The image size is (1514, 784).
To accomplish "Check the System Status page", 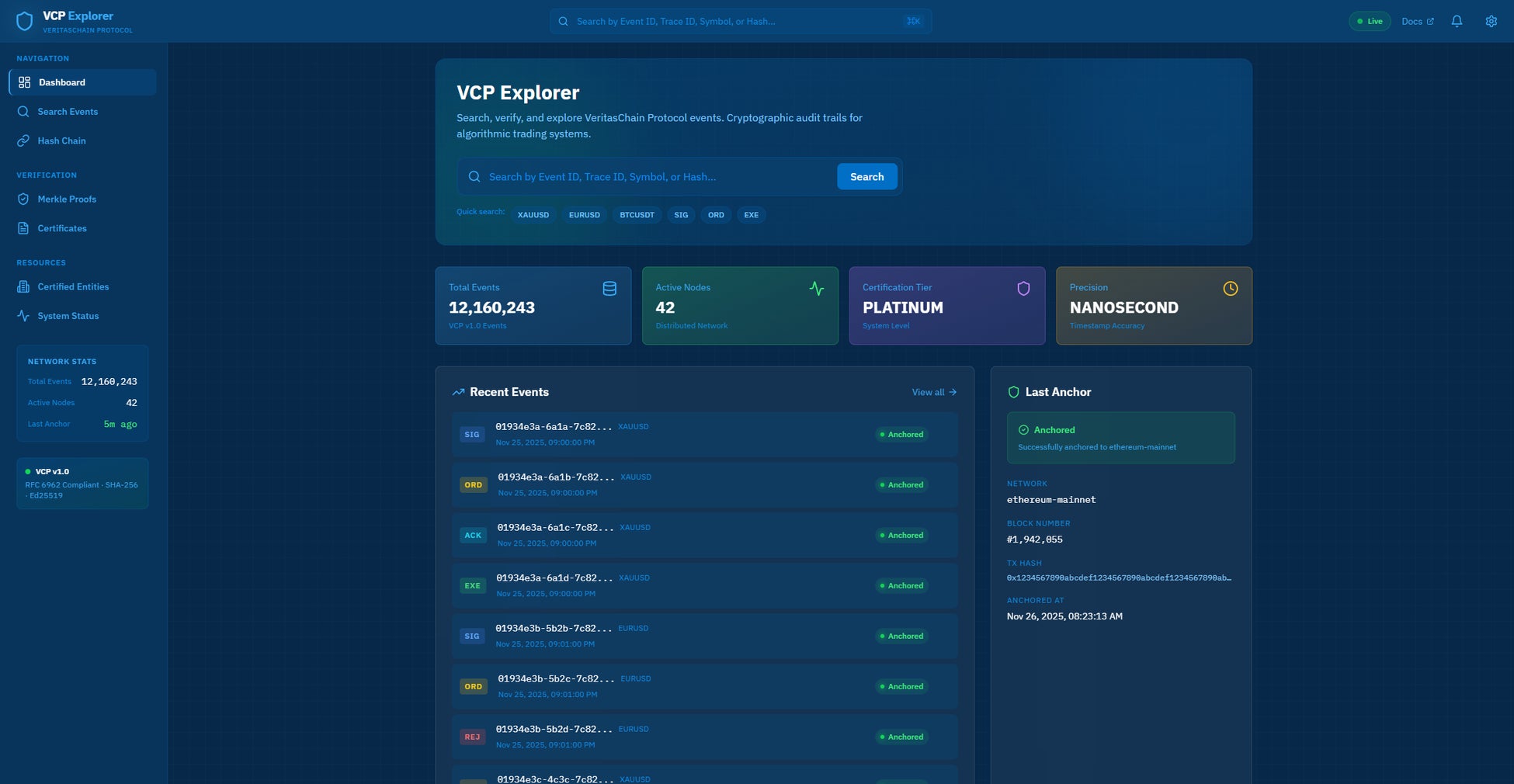I will [x=68, y=315].
